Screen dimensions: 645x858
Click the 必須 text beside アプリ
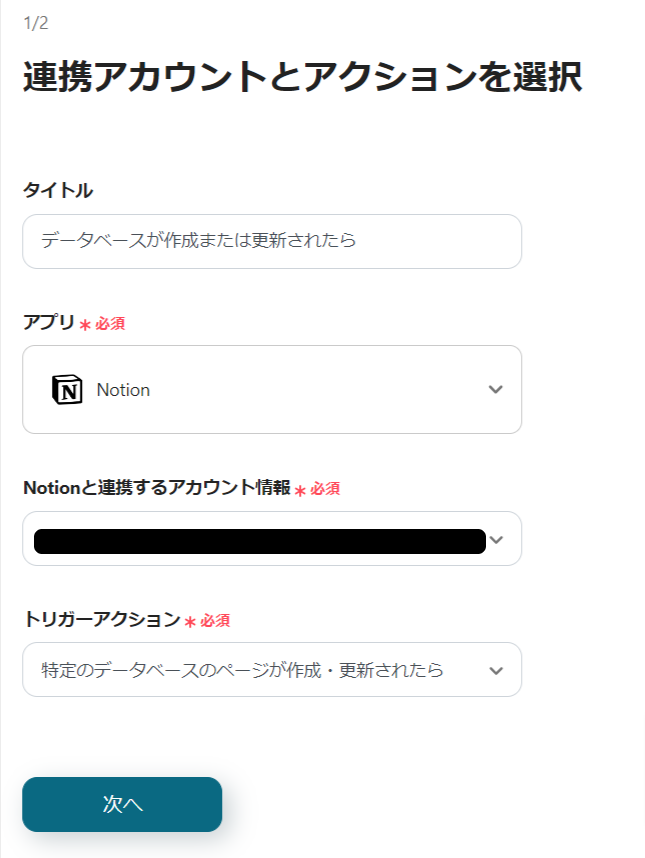(110, 324)
